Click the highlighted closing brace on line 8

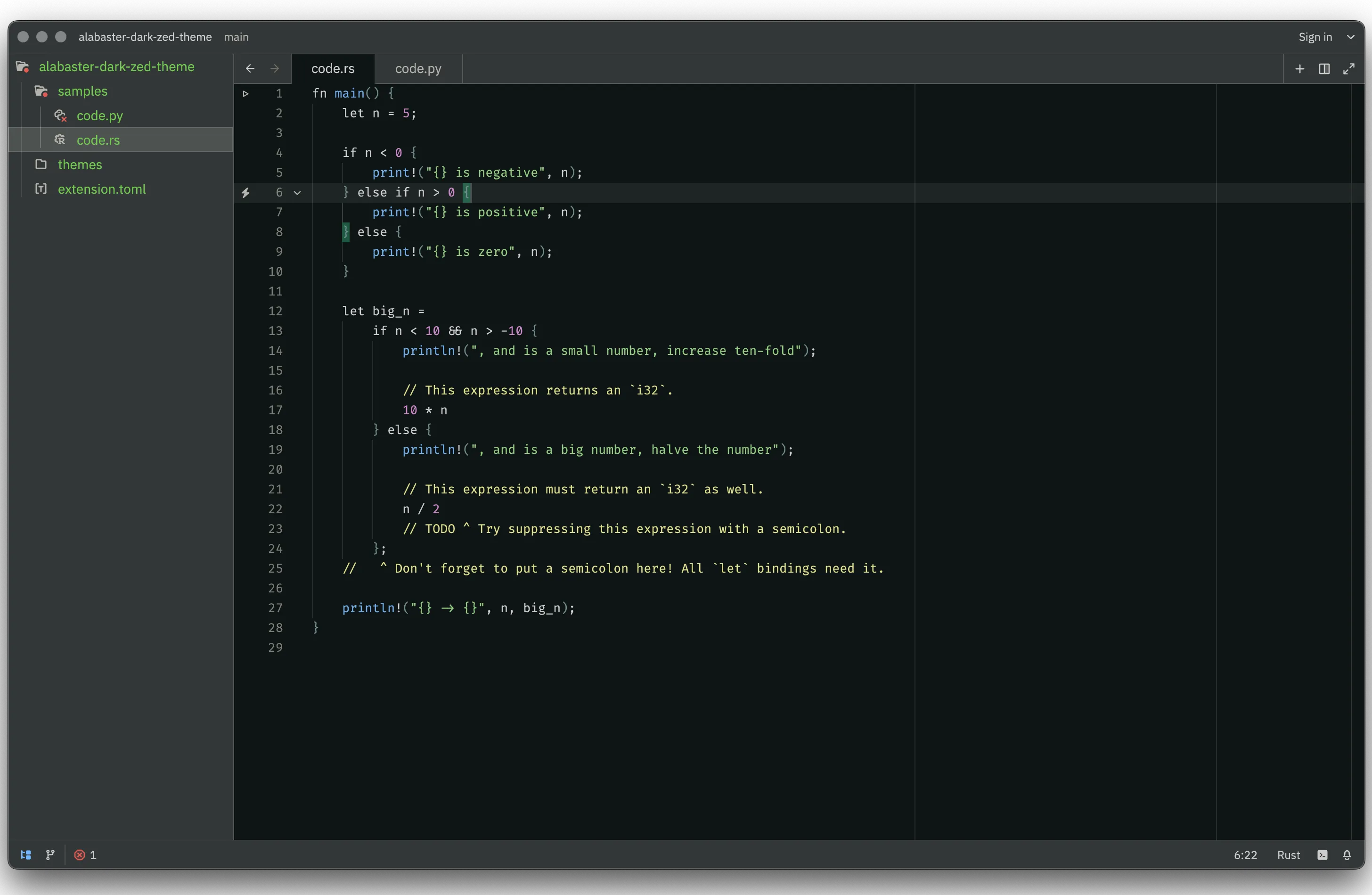click(x=346, y=232)
